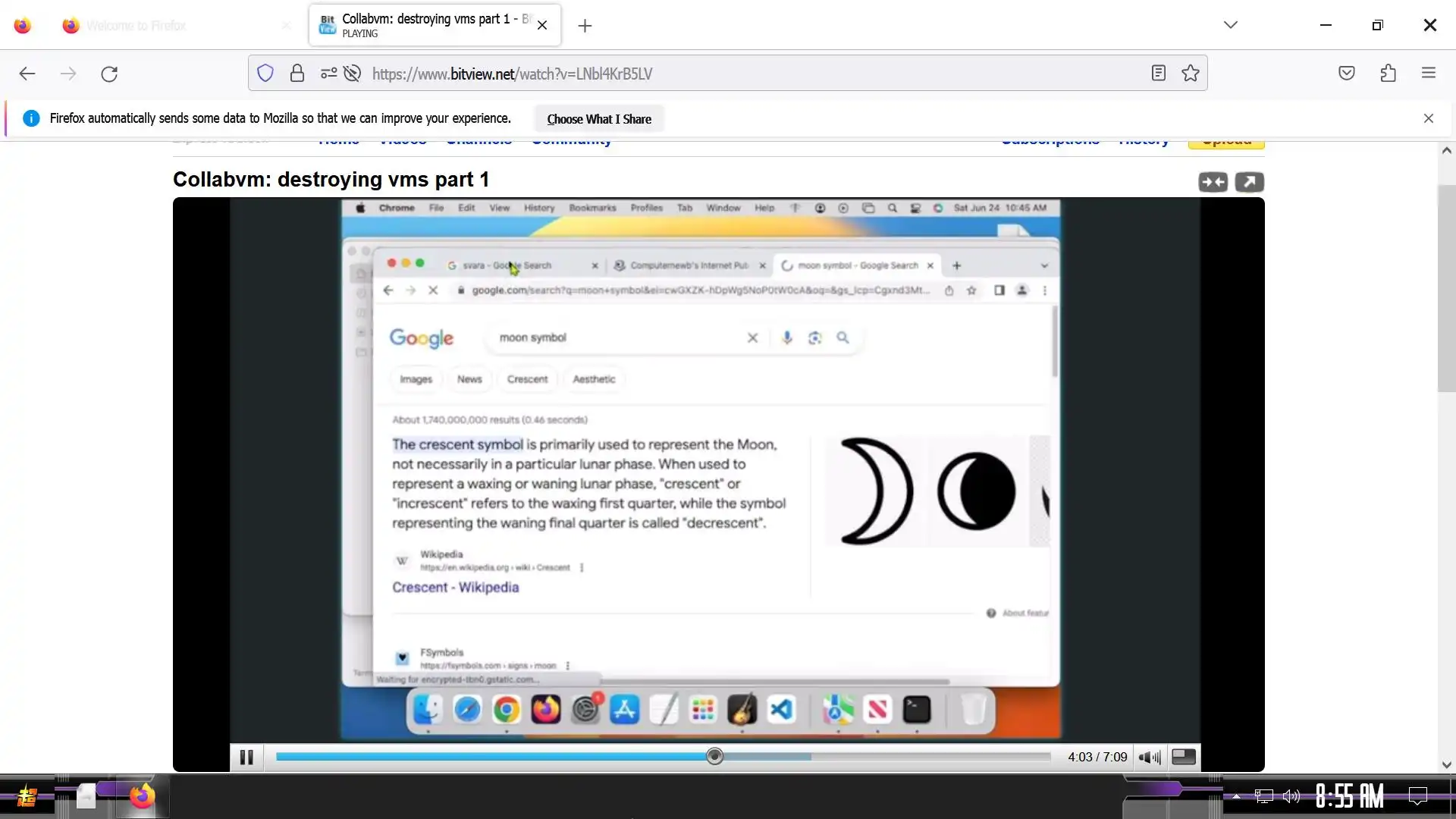The width and height of the screenshot is (1456, 819).
Task: Expand the list all tabs chevron
Action: tap(1230, 25)
